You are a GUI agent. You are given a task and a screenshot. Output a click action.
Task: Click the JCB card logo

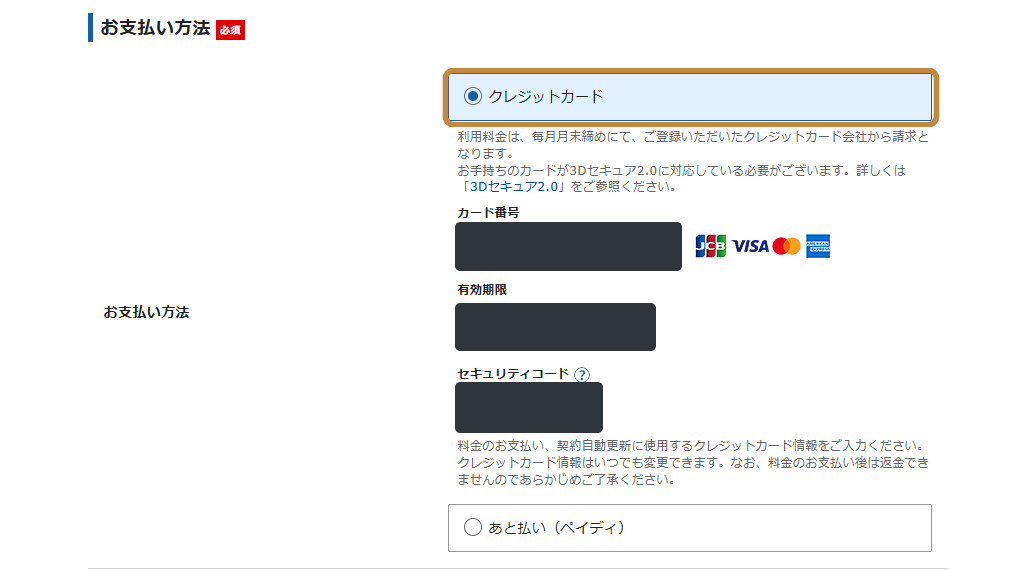711,246
